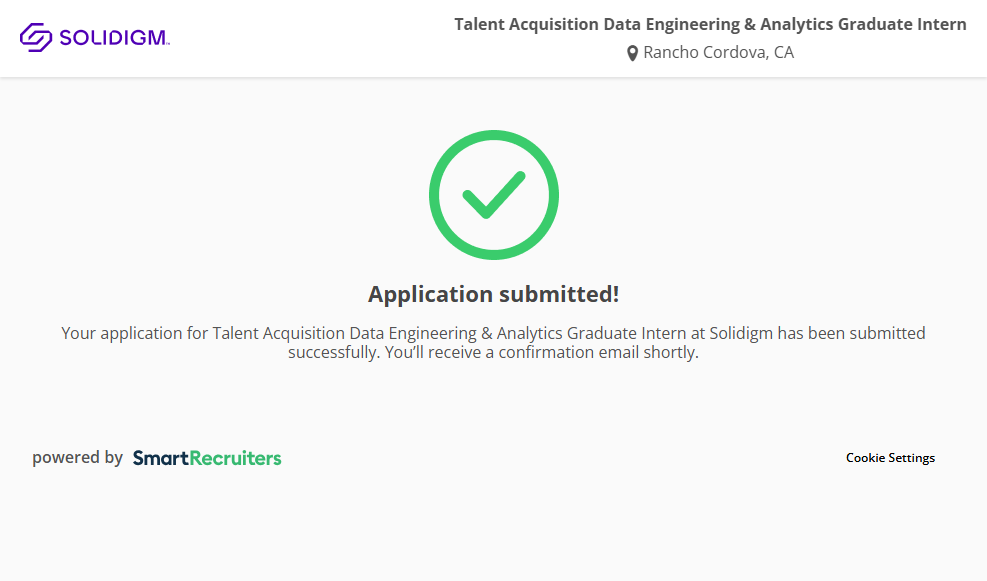
Task: Open the SmartRecruiters logo link
Action: (x=207, y=458)
